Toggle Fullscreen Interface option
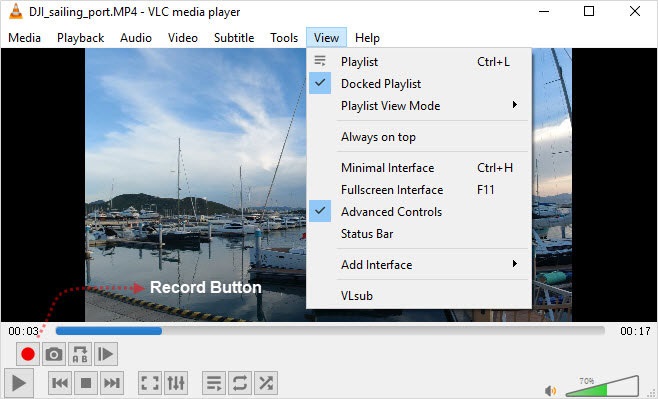The height and width of the screenshot is (399, 658). 419,190
